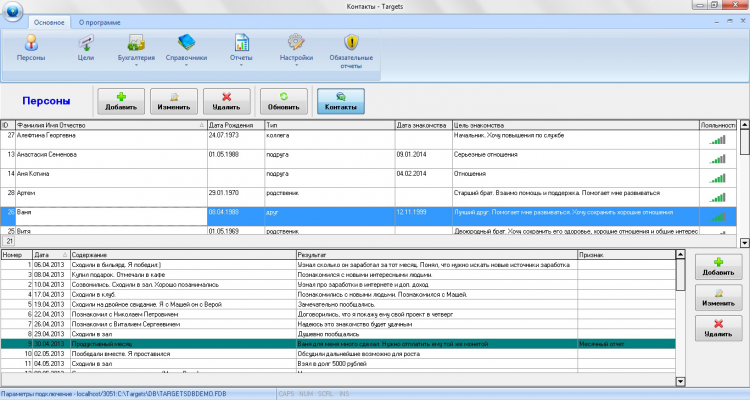Screen dimensions: 750x400
Task: Expand the Отчеты dropdown arrow
Action: coord(241,65)
